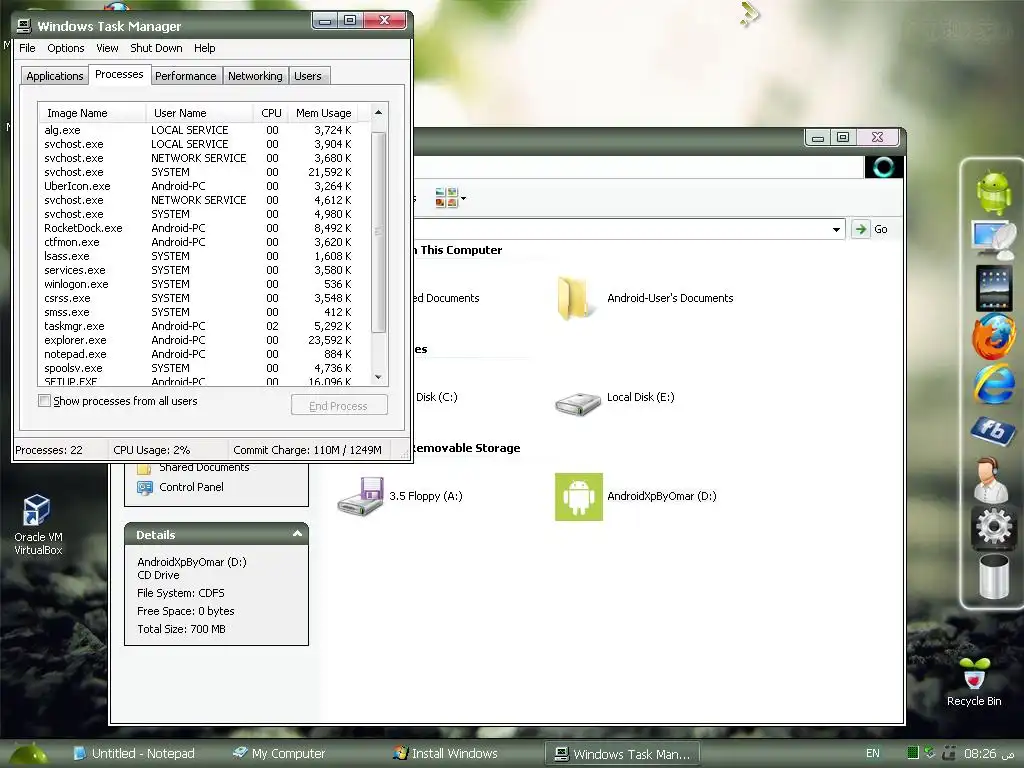Open the Android robot dock icon
The height and width of the screenshot is (768, 1024).
(x=994, y=191)
